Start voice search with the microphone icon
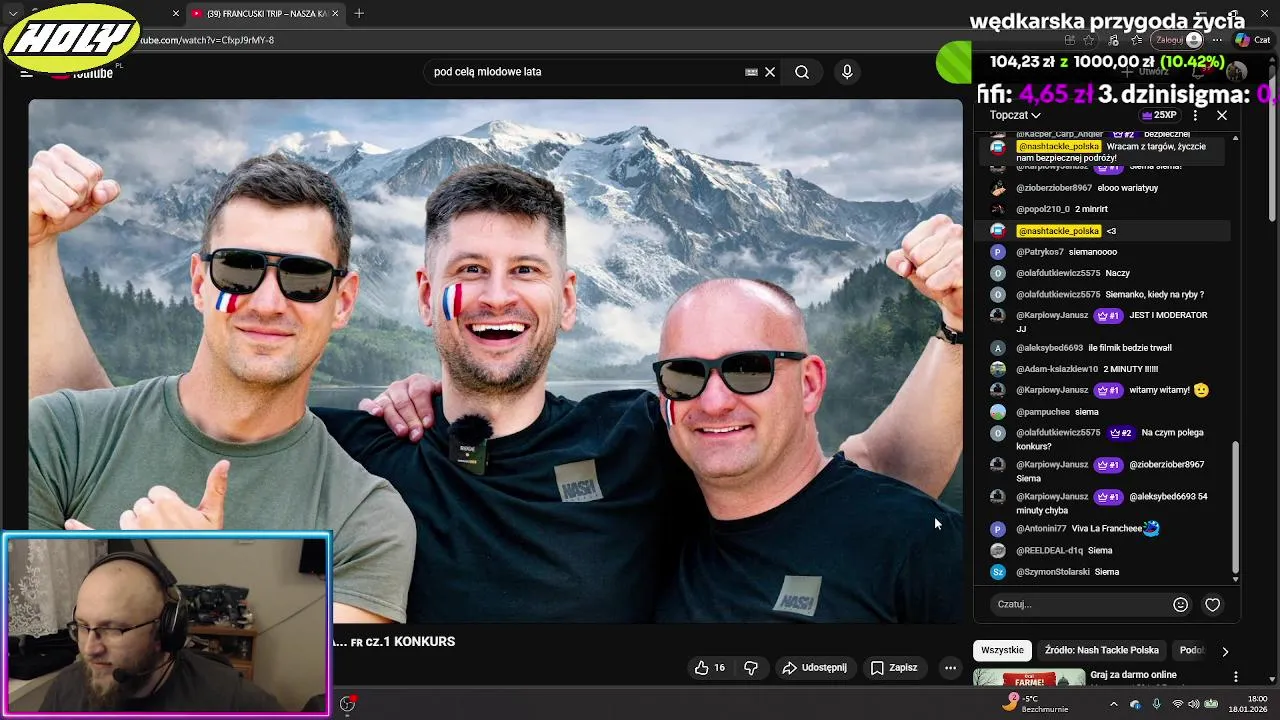 pos(847,72)
